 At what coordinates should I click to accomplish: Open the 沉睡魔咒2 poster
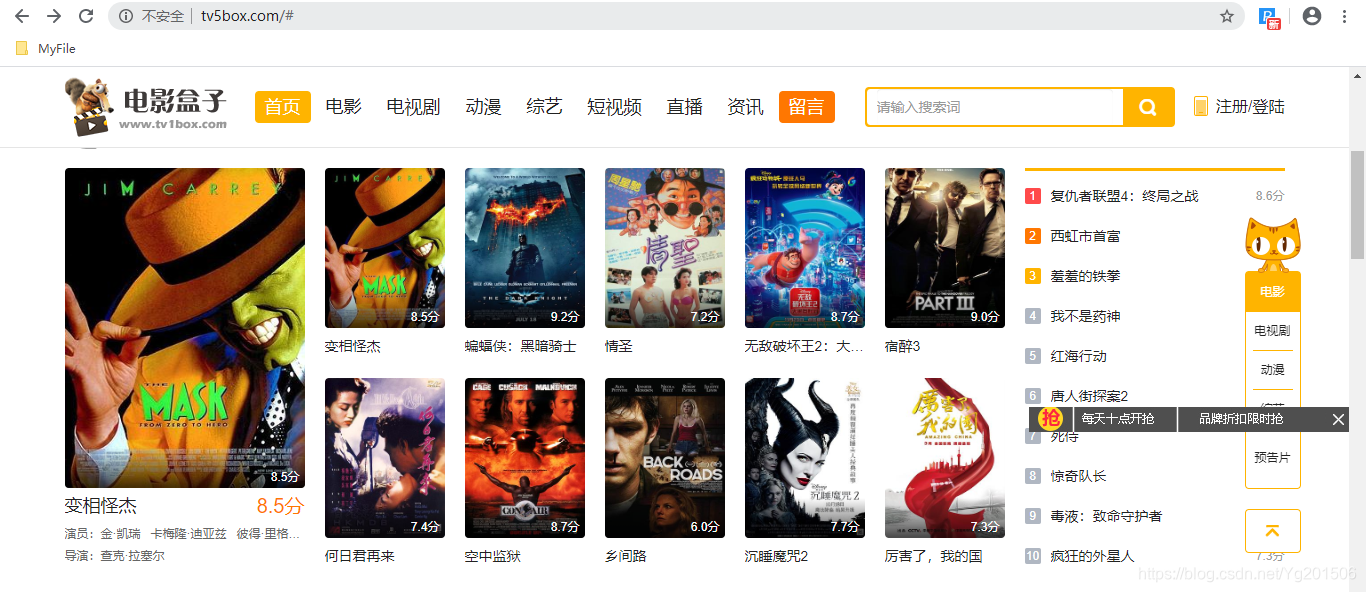tap(805, 458)
